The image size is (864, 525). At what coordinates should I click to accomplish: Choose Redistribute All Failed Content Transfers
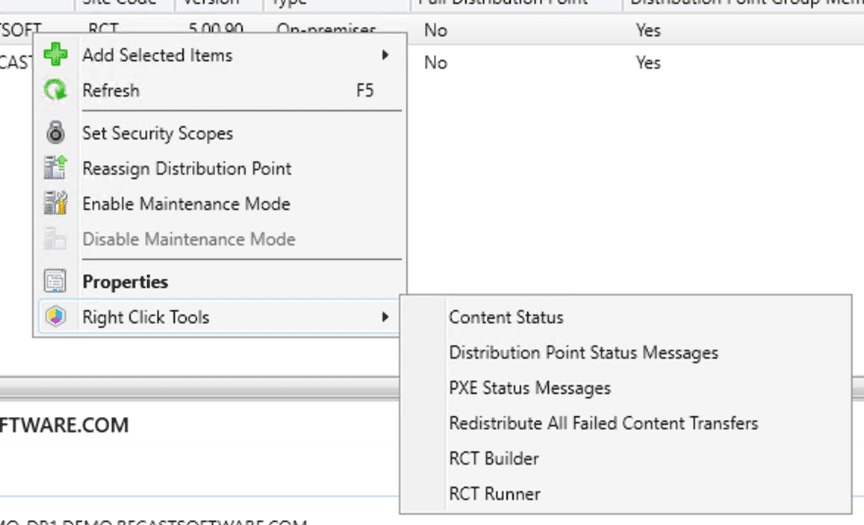pyautogui.click(x=603, y=423)
